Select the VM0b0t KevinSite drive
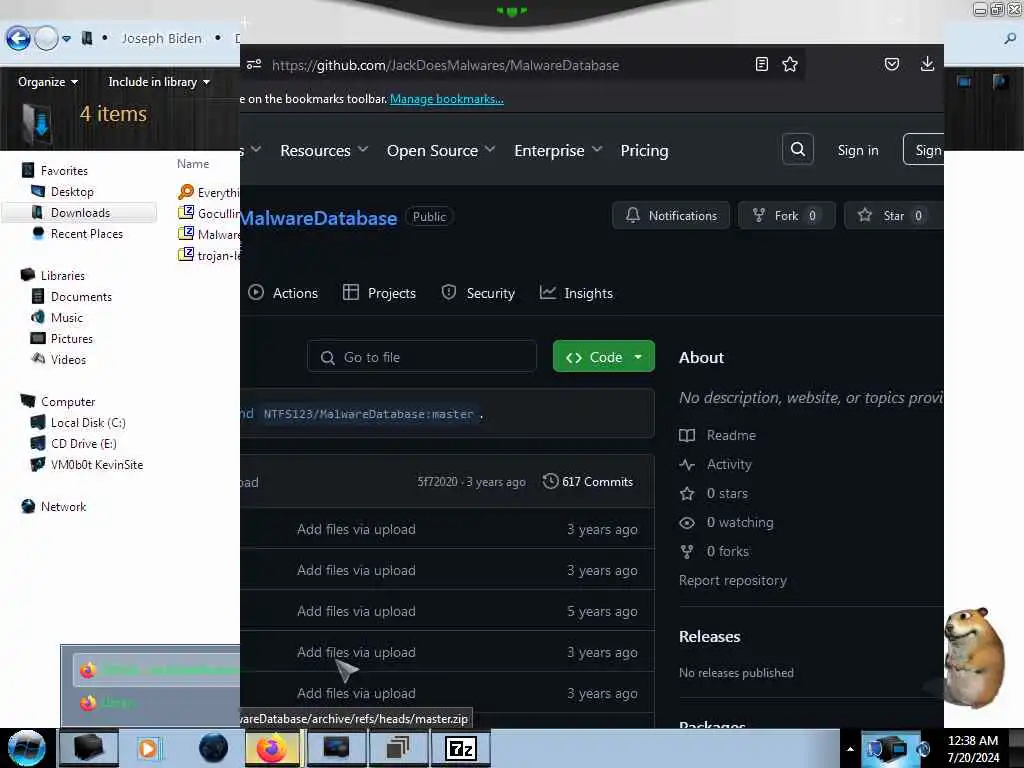 87,464
